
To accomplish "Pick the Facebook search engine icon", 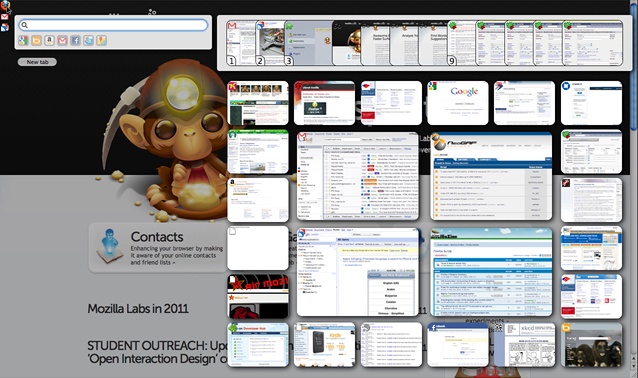I will coord(75,40).
